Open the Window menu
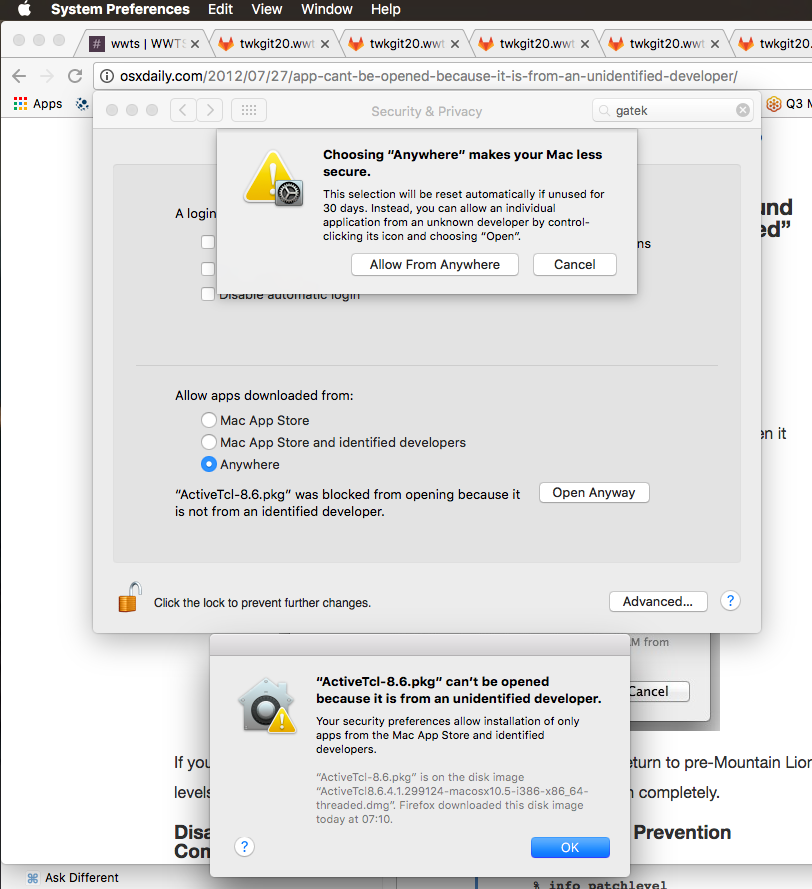The width and height of the screenshot is (812, 889). [327, 9]
